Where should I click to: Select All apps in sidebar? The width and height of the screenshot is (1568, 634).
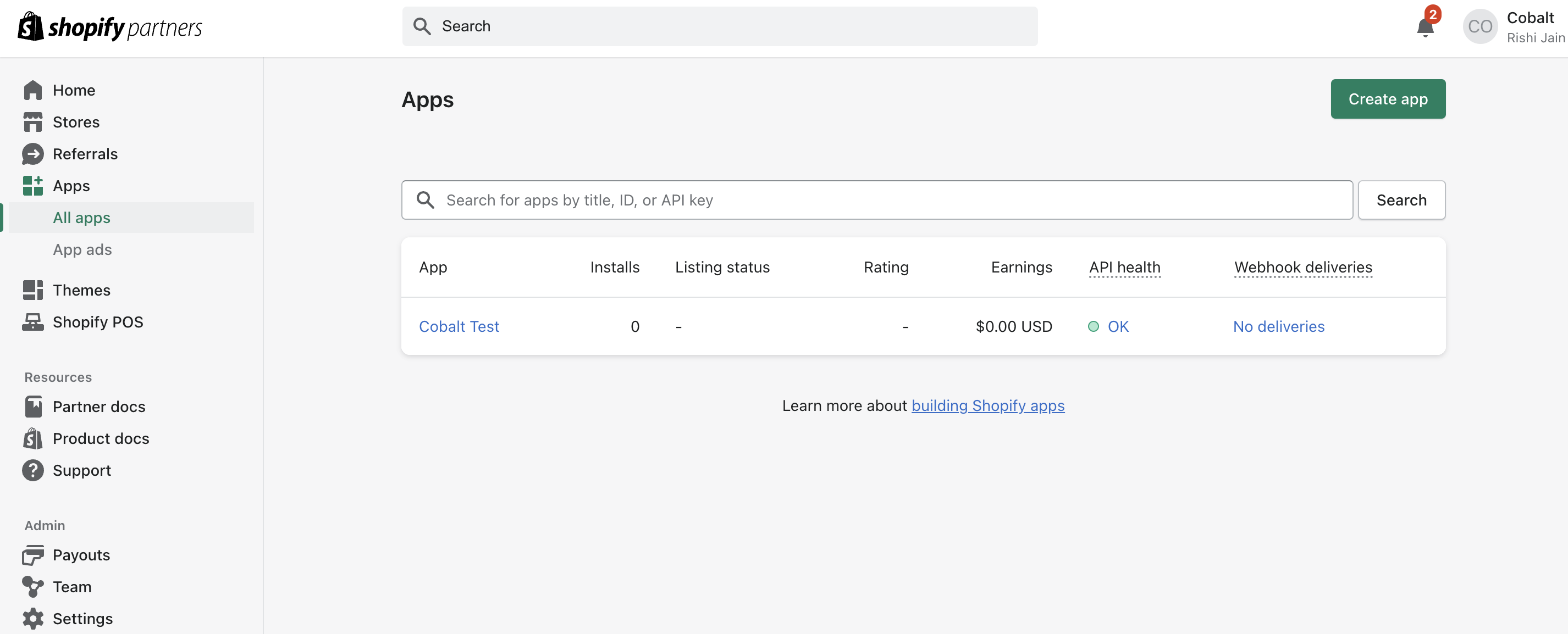pos(81,218)
